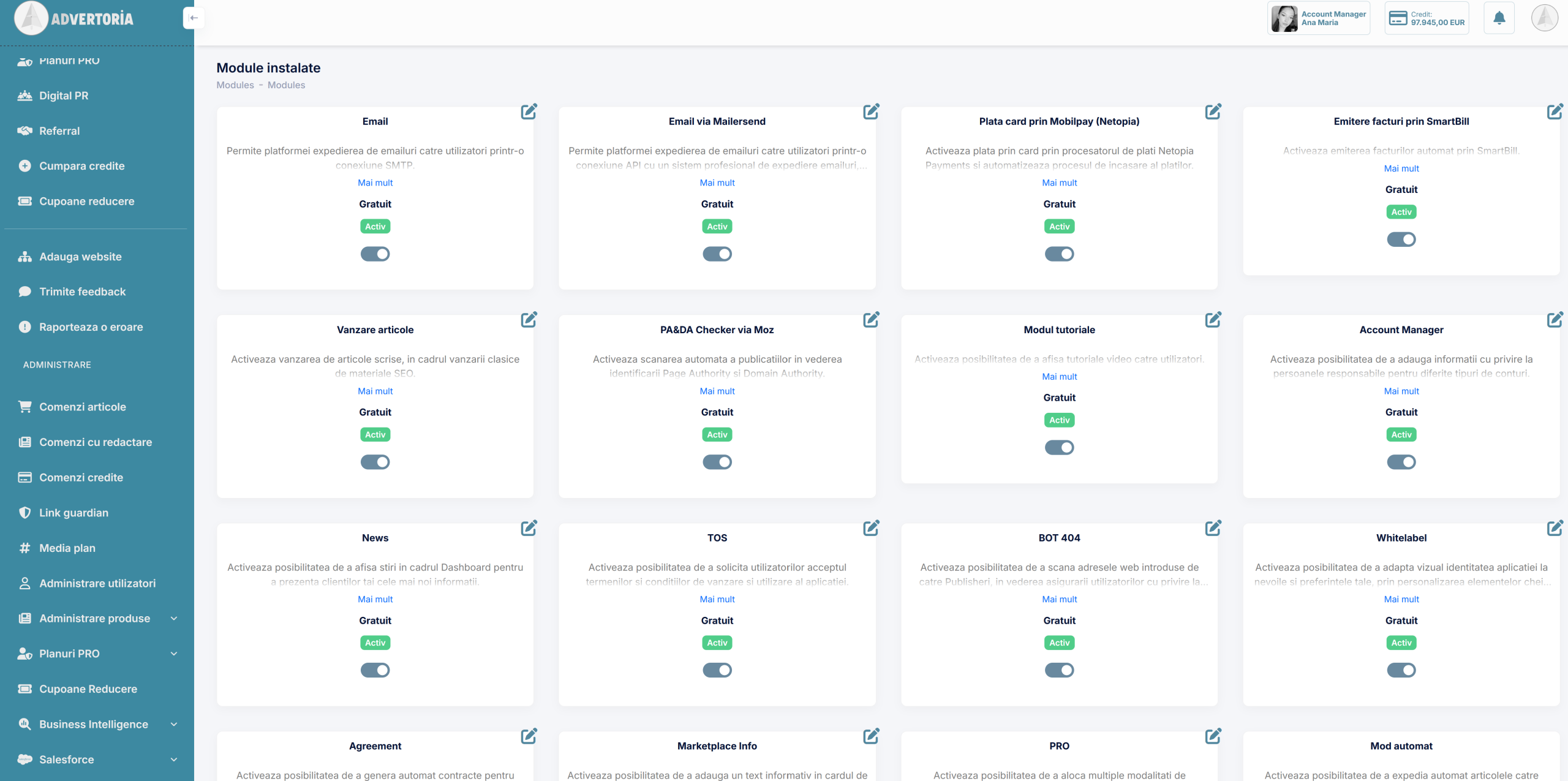Click Mai mult under Account Manager module

click(1401, 391)
